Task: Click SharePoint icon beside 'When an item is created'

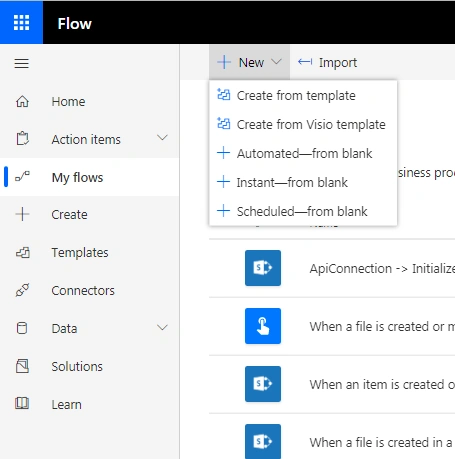Action: click(263, 384)
